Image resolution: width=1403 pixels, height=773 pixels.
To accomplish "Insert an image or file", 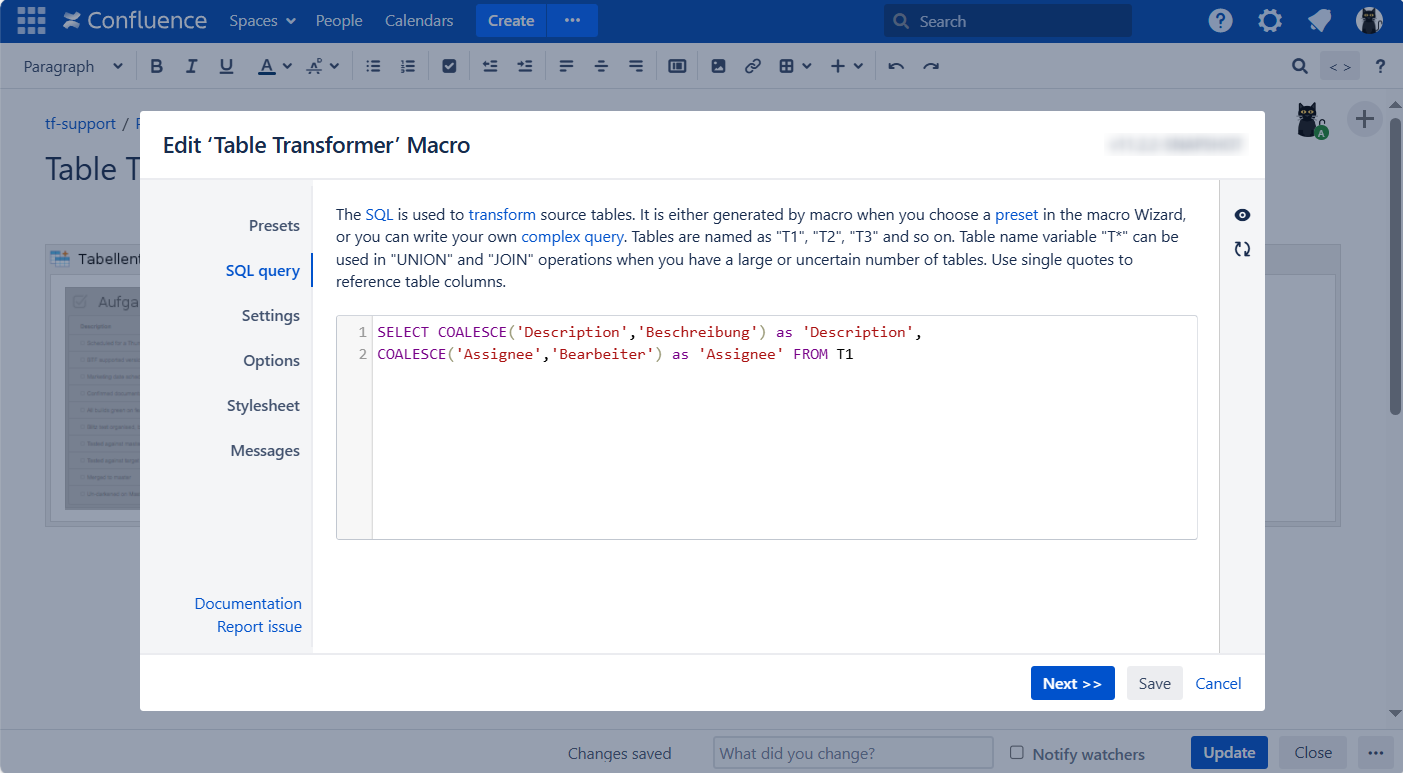I will [718, 66].
